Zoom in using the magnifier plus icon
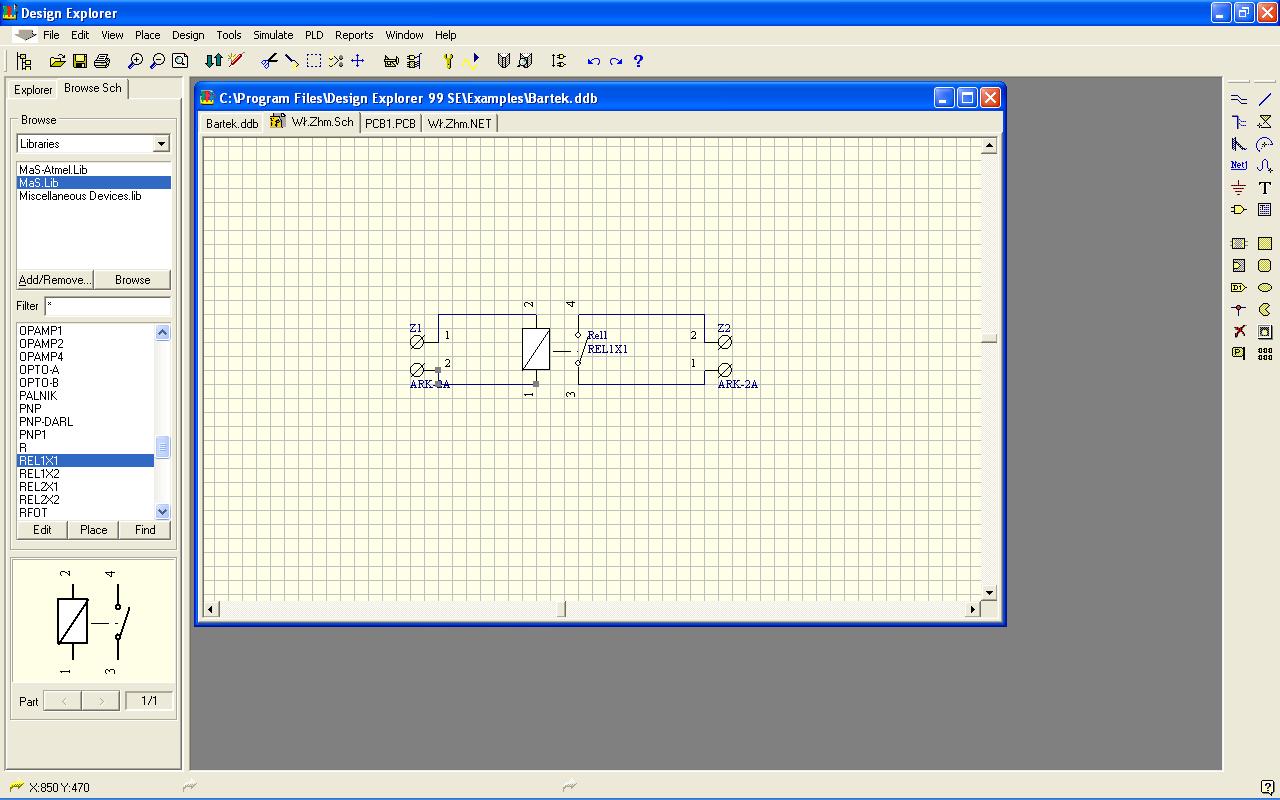Image resolution: width=1280 pixels, height=800 pixels. pyautogui.click(x=135, y=61)
